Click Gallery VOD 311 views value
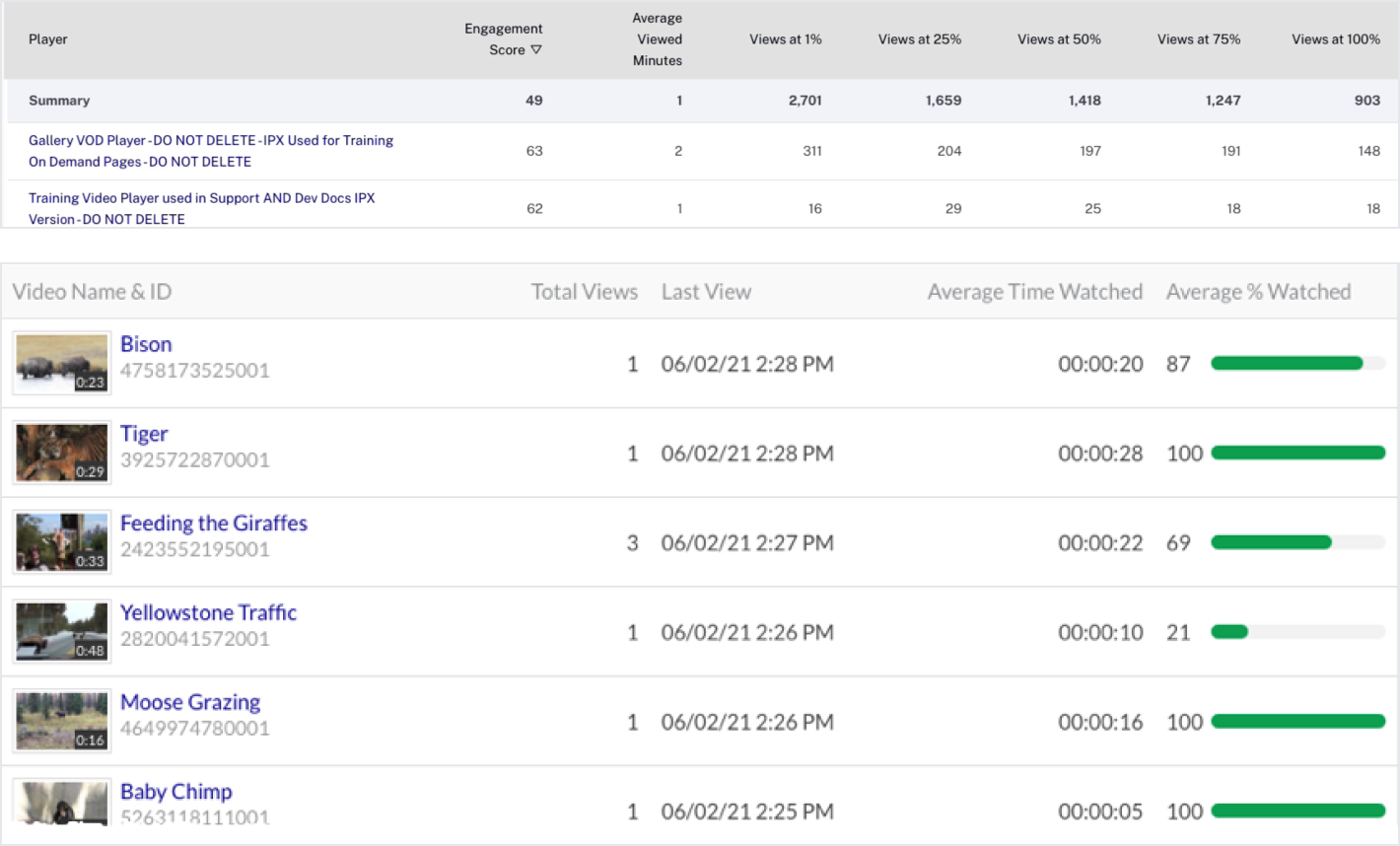Screen dimensions: 1400x846 click(812, 151)
